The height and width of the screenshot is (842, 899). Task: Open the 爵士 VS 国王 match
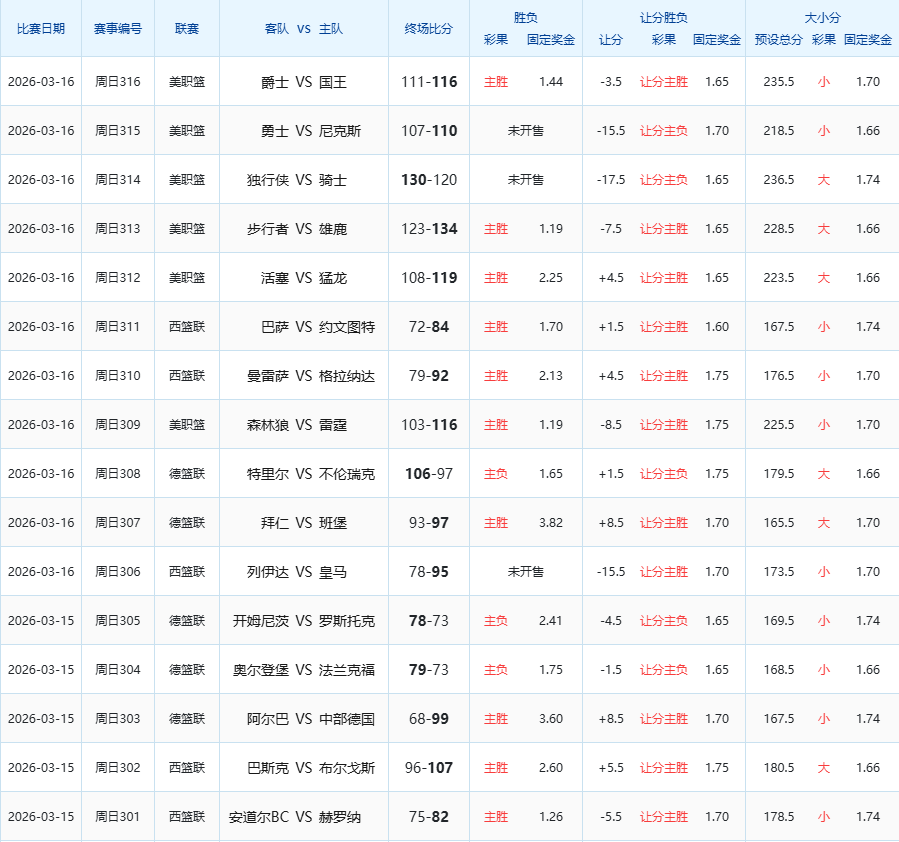tap(303, 82)
